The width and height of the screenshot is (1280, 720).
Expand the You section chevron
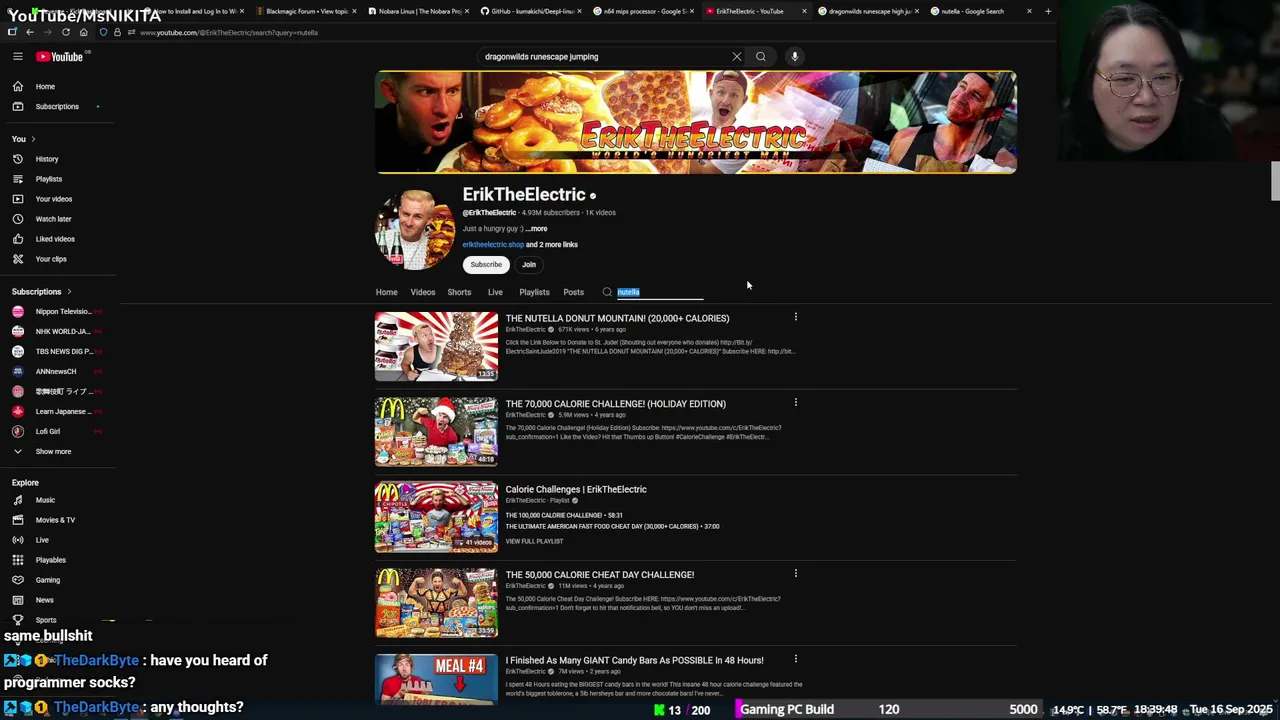pos(33,139)
